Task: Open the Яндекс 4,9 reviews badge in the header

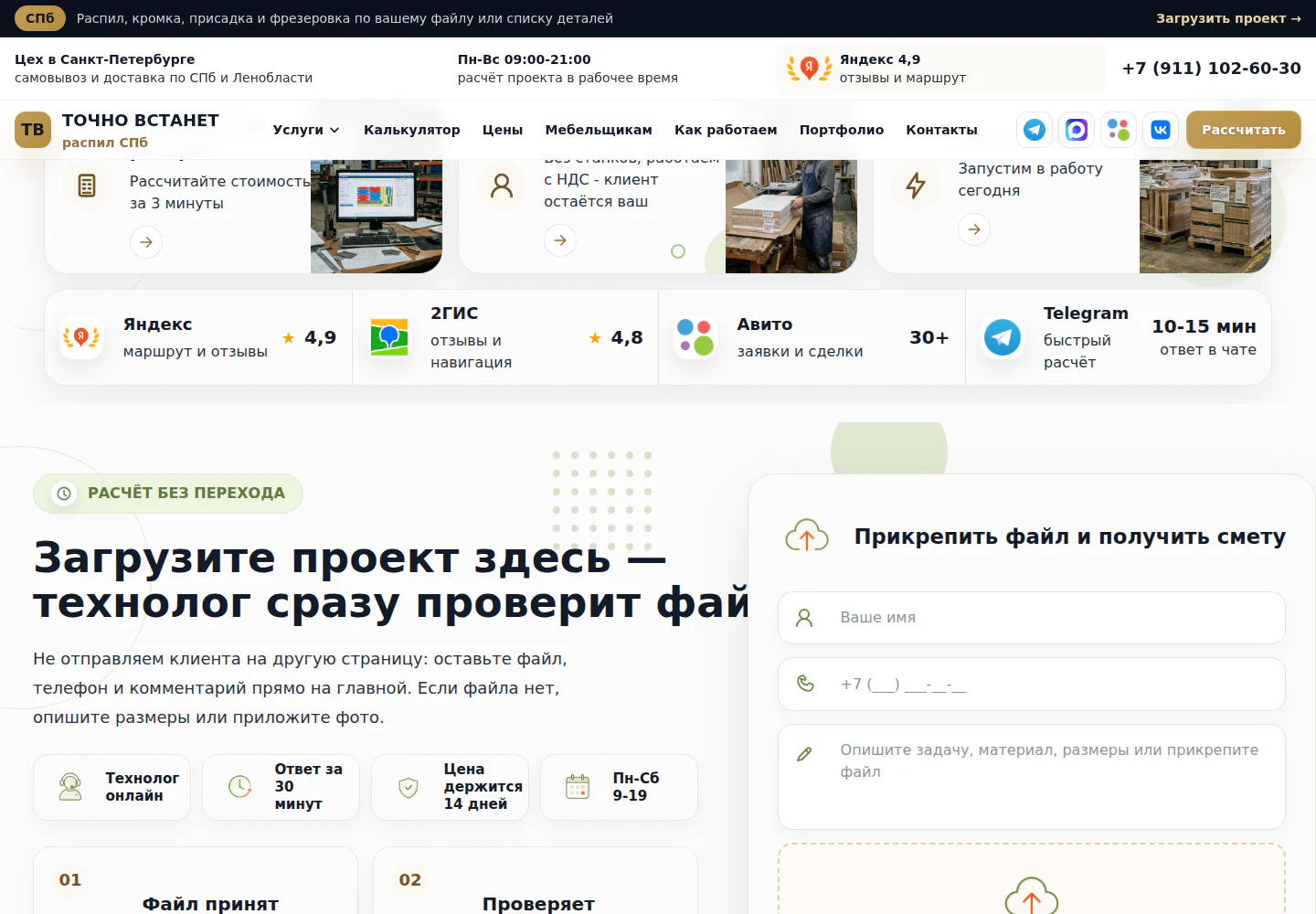Action: point(941,69)
